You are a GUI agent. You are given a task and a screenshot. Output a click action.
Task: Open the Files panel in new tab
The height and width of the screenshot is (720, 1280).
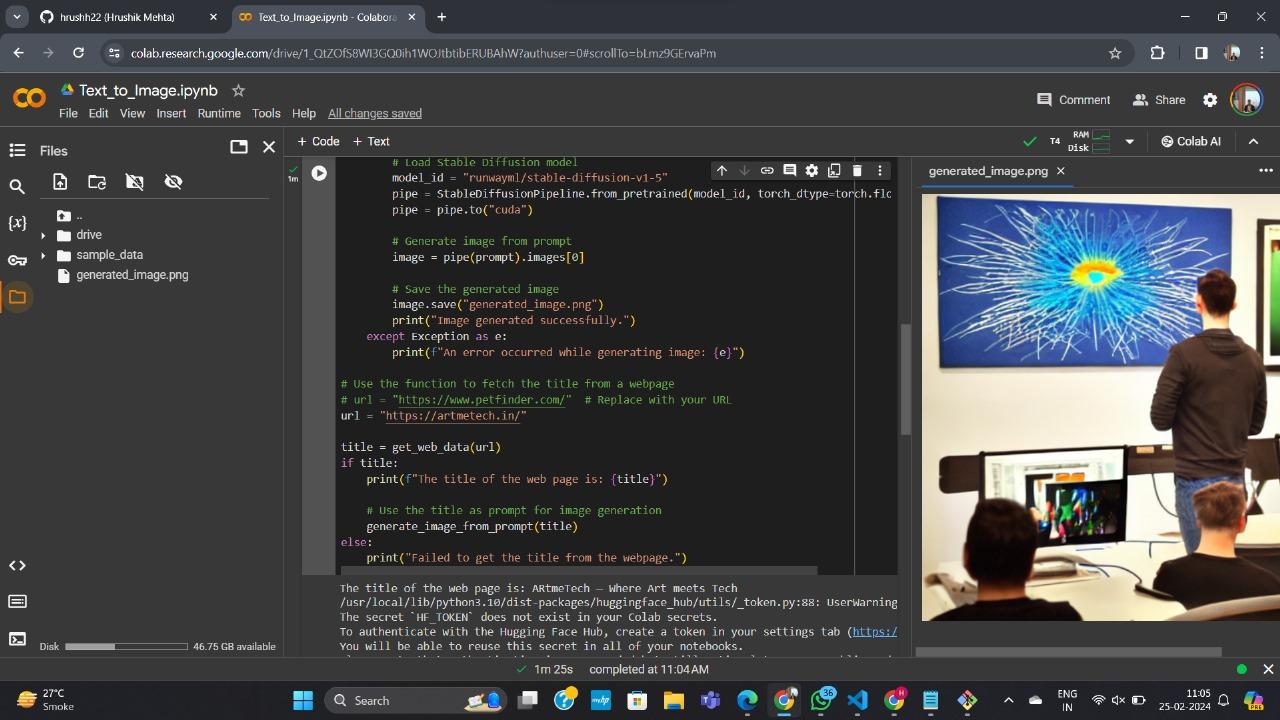click(x=239, y=147)
